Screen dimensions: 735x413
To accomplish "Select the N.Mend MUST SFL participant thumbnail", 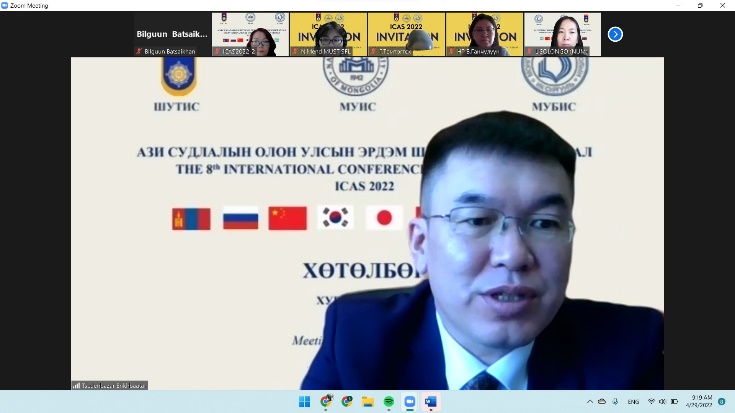I will (328, 34).
